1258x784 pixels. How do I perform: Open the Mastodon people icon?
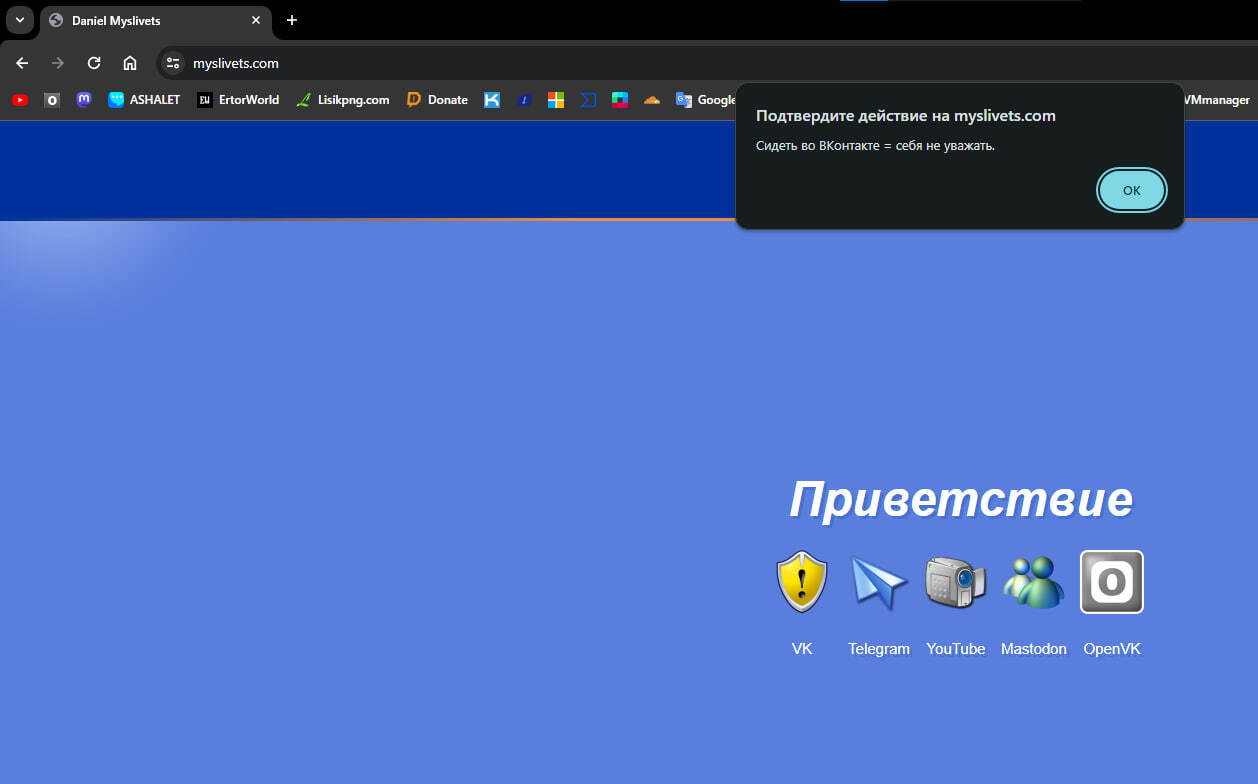pyautogui.click(x=1033, y=582)
